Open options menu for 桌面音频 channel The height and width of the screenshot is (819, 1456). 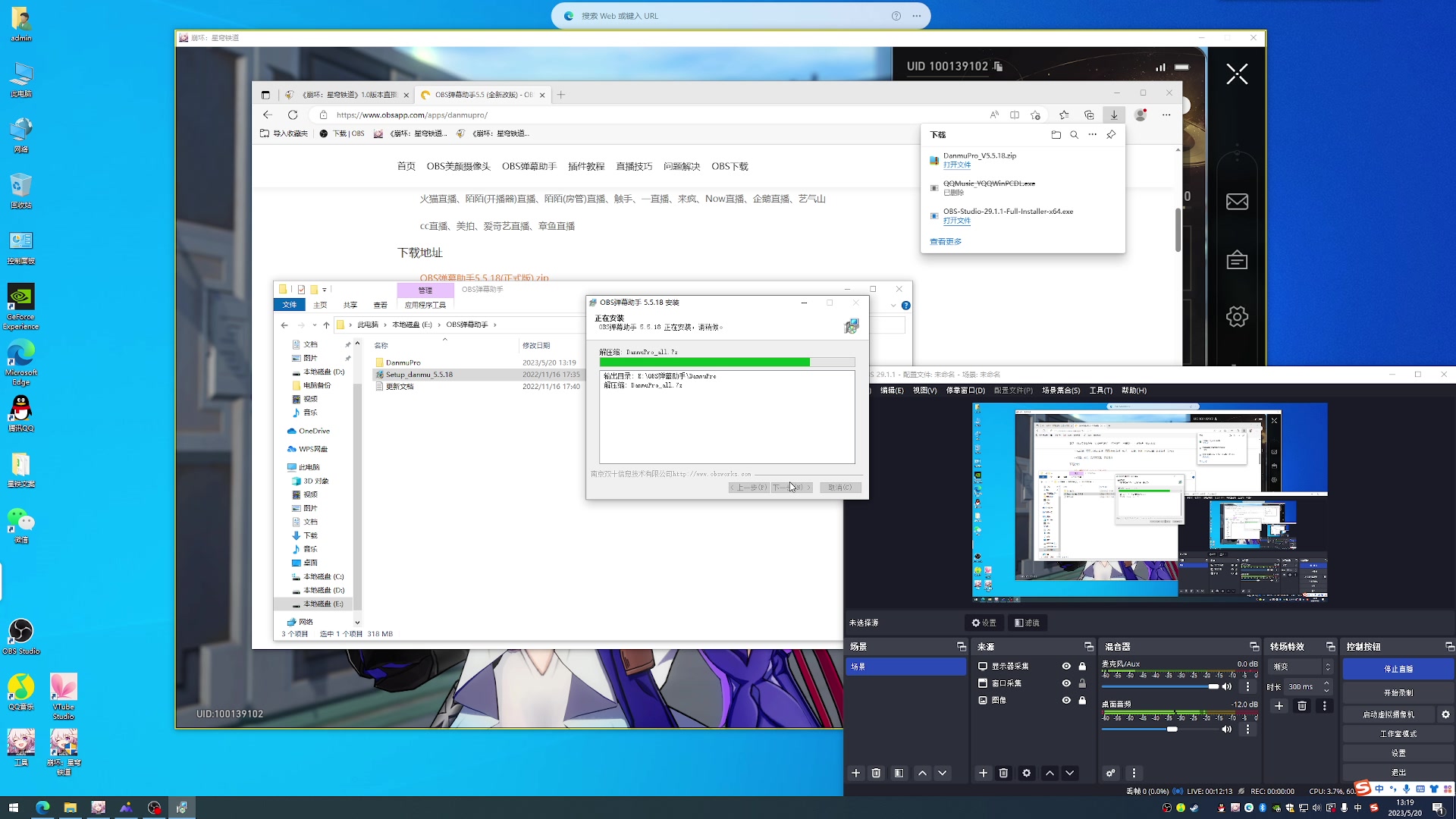pos(1248,729)
